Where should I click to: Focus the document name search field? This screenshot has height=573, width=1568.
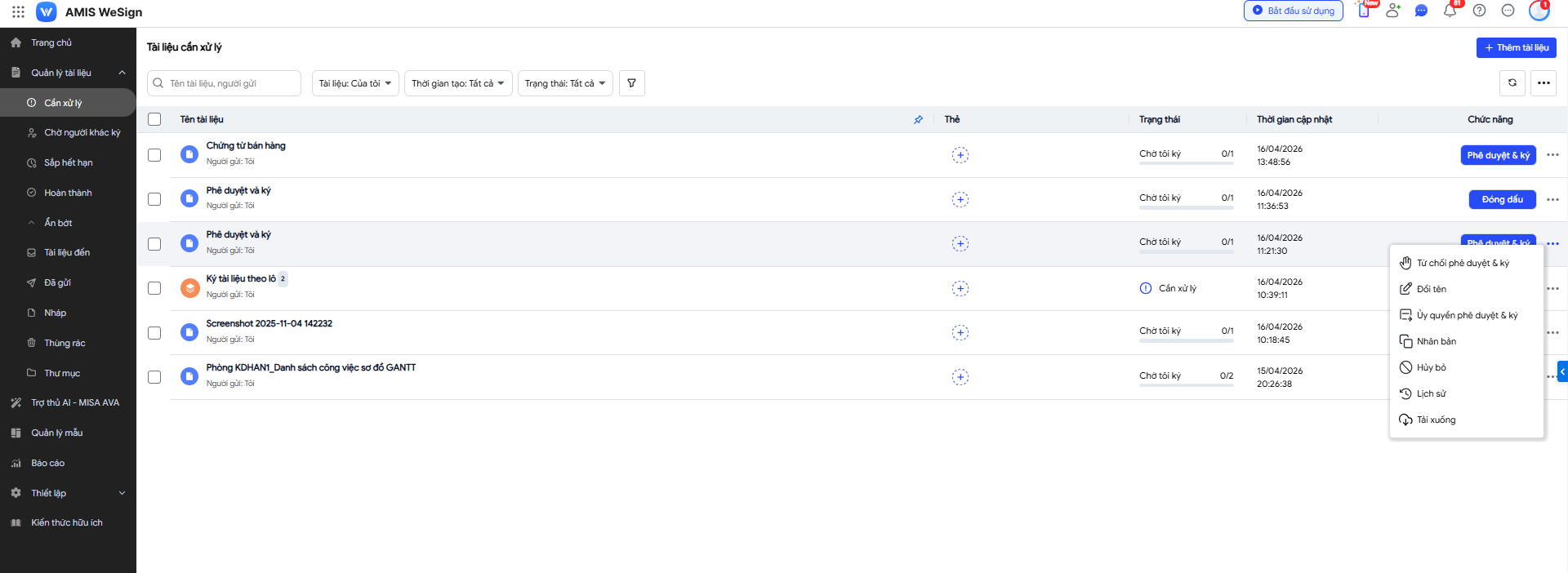coord(231,83)
